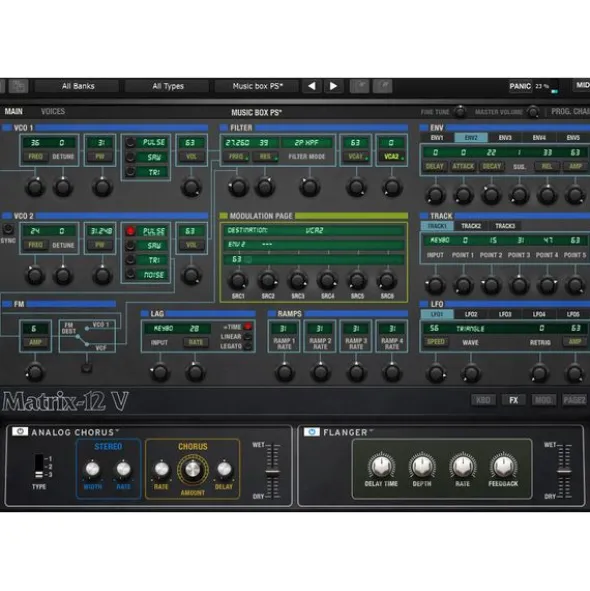Select the LFO4 tab
Viewport: 590px width, 591px height.
539,314
